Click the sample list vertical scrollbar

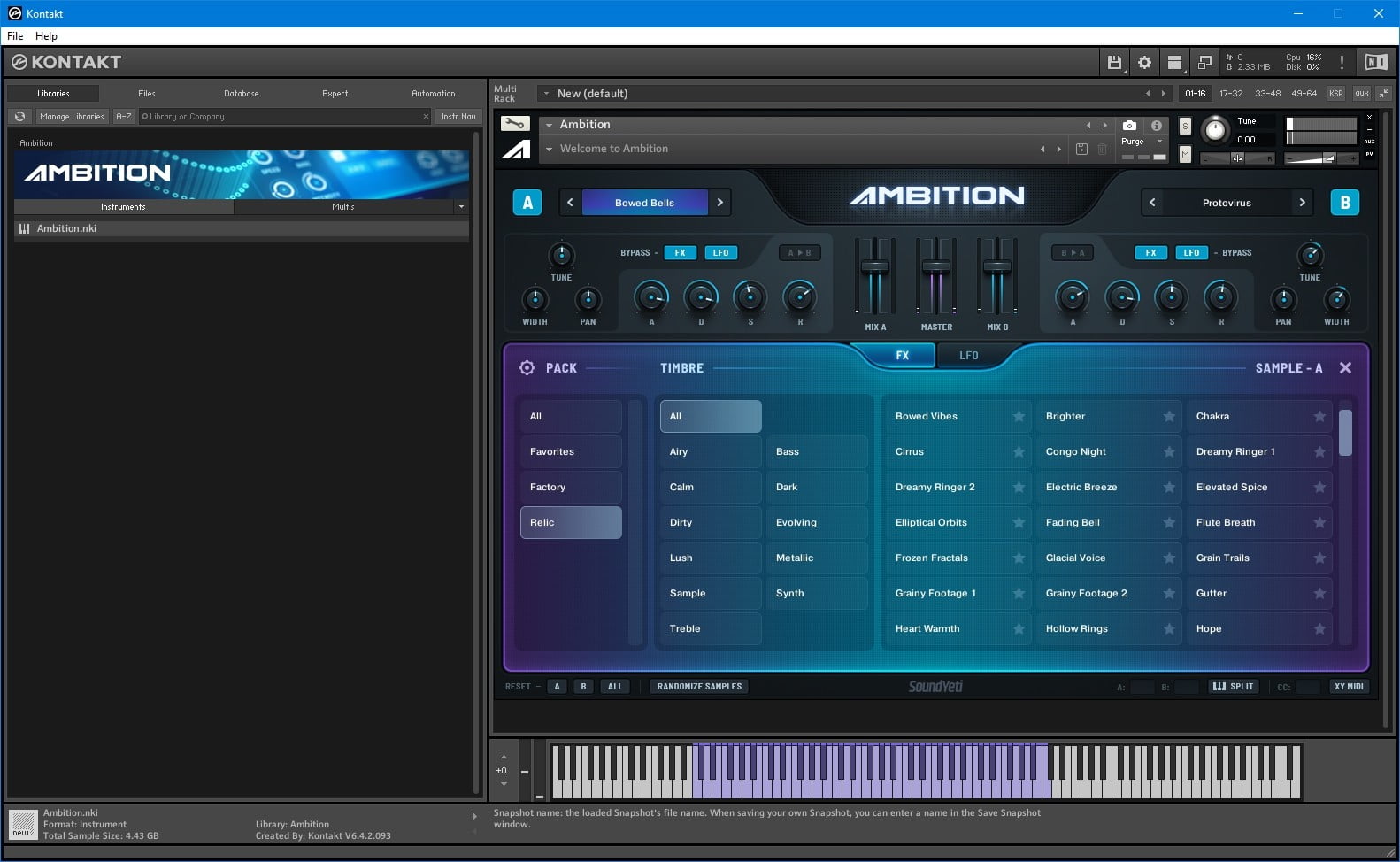pos(1345,433)
